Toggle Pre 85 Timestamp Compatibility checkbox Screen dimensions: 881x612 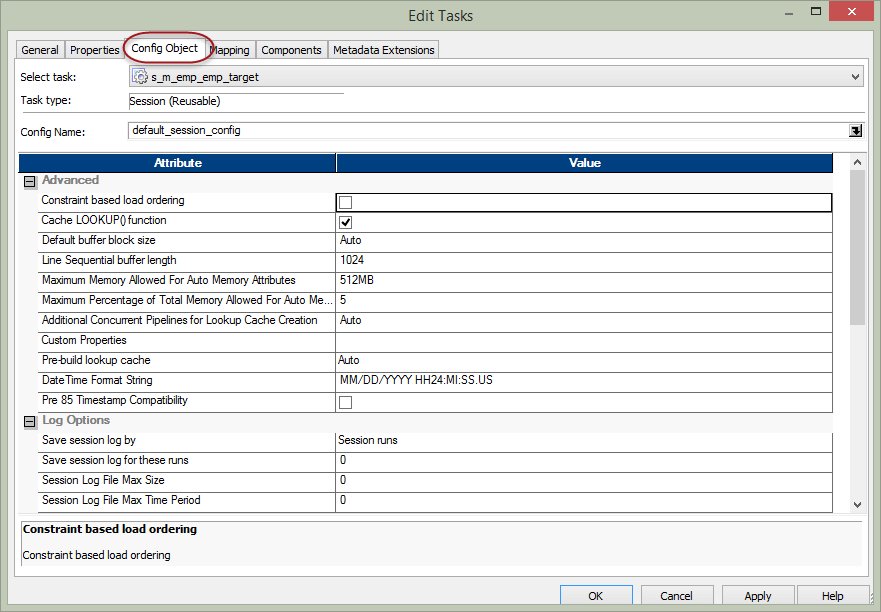click(346, 402)
